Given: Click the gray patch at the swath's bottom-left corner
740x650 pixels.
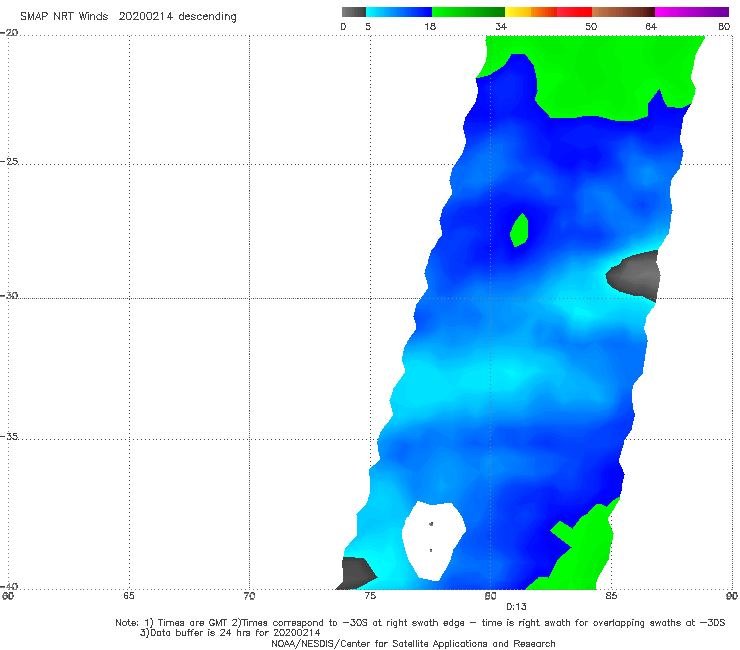Looking at the screenshot, I should 356,574.
